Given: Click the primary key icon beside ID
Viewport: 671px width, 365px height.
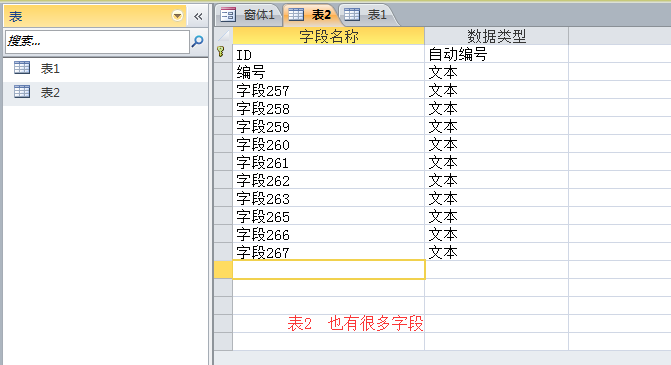Looking at the screenshot, I should pos(221,52).
